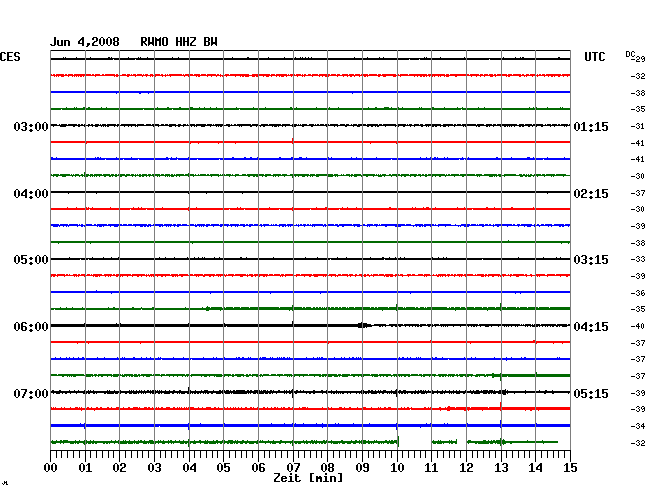Click minute tick label "00"

coord(51,468)
